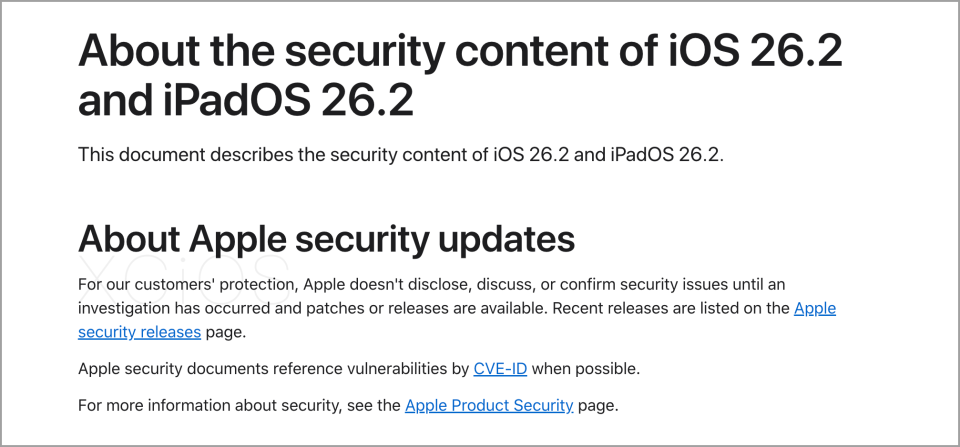This screenshot has height=447, width=960.
Task: Click the CVE-ID hyperlink
Action: pyautogui.click(x=500, y=369)
